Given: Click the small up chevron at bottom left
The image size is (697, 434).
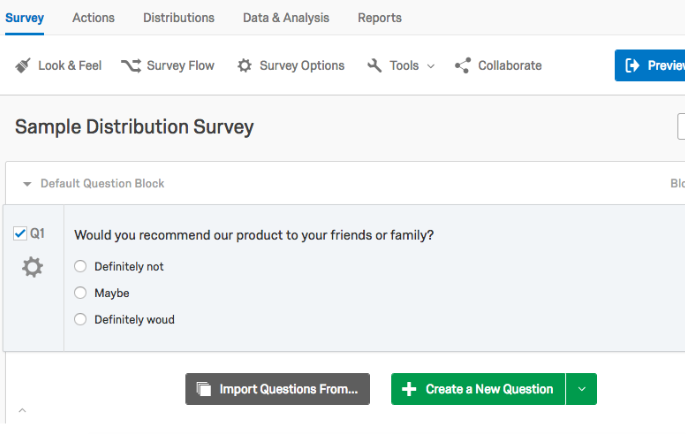Looking at the screenshot, I should [x=22, y=410].
